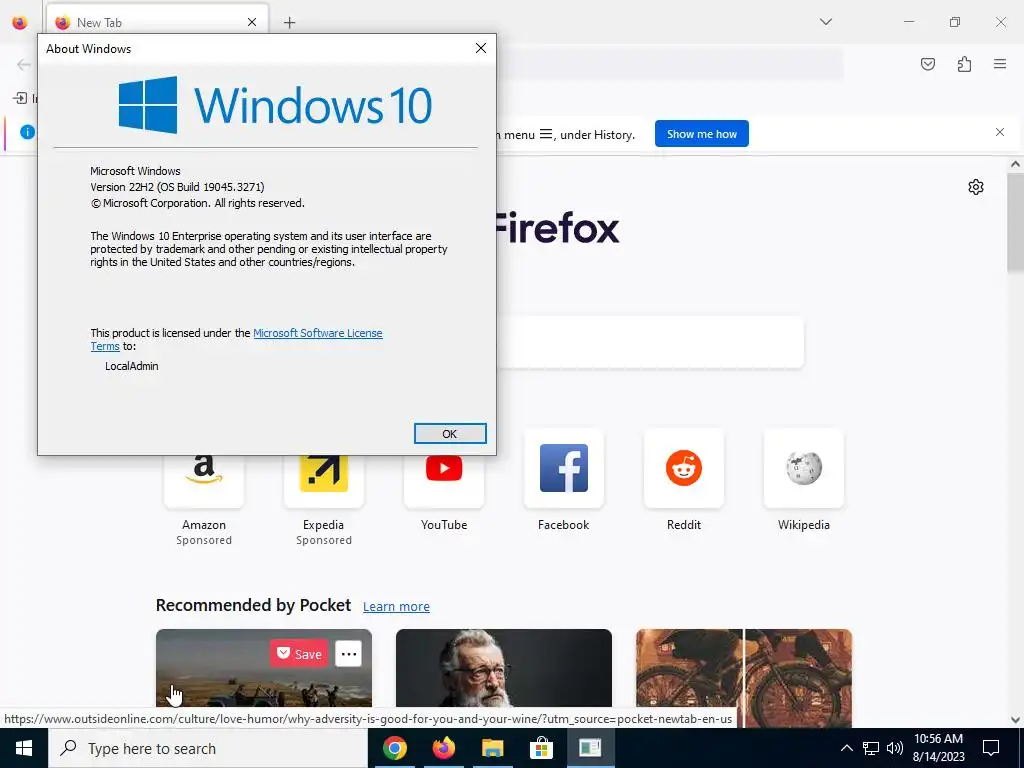This screenshot has height=768, width=1024.
Task: Open Firefox extensions puzzle icon
Action: [964, 64]
